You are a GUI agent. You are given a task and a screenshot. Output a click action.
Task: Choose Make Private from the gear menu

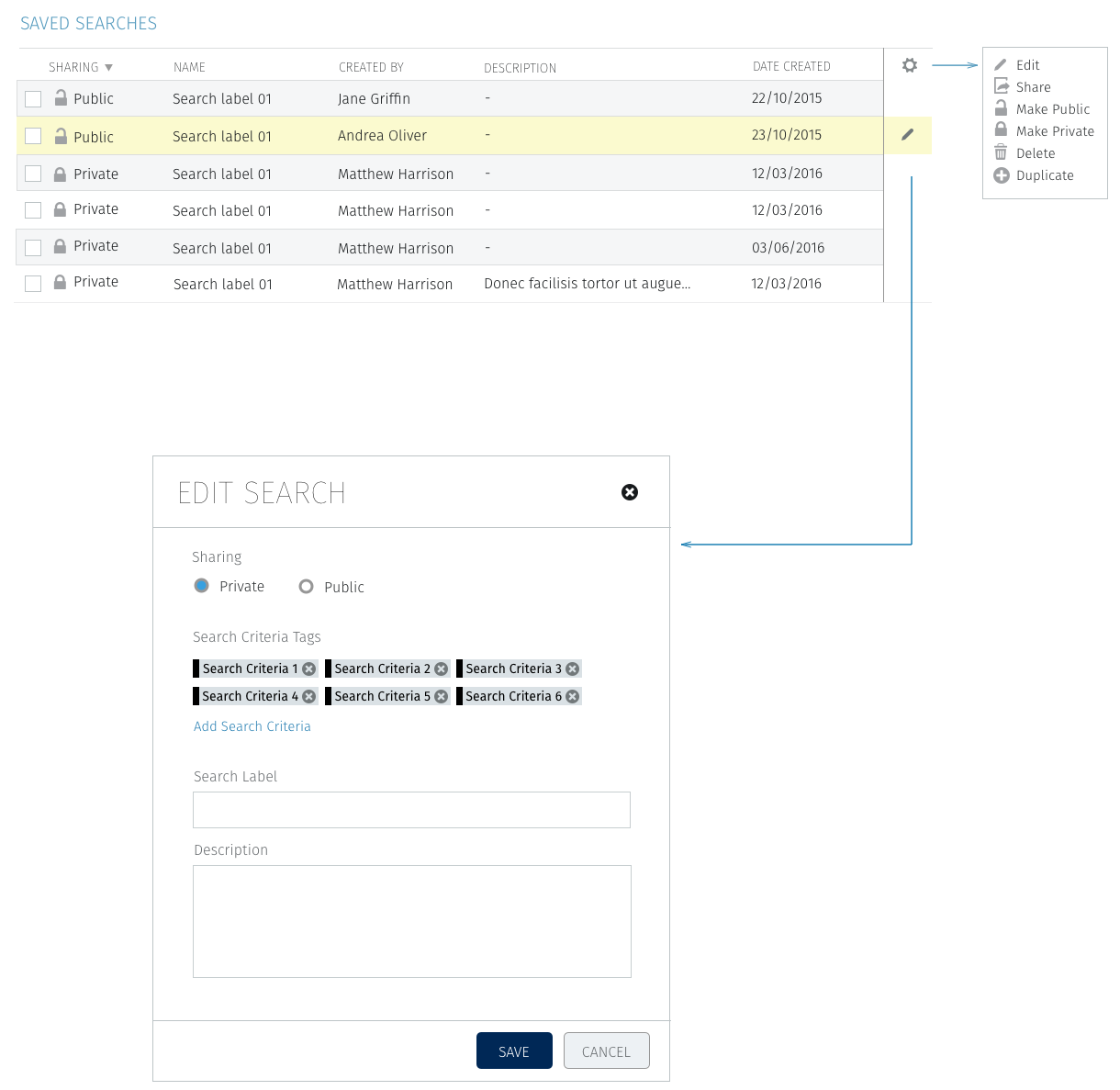(x=1055, y=131)
